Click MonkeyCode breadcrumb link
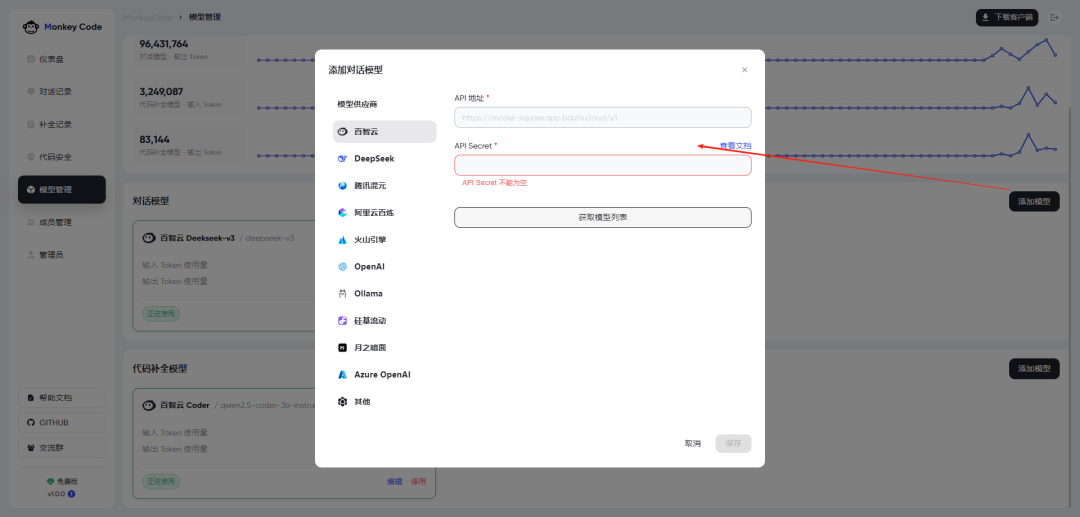Screen dimensions: 1080x517 point(147,17)
